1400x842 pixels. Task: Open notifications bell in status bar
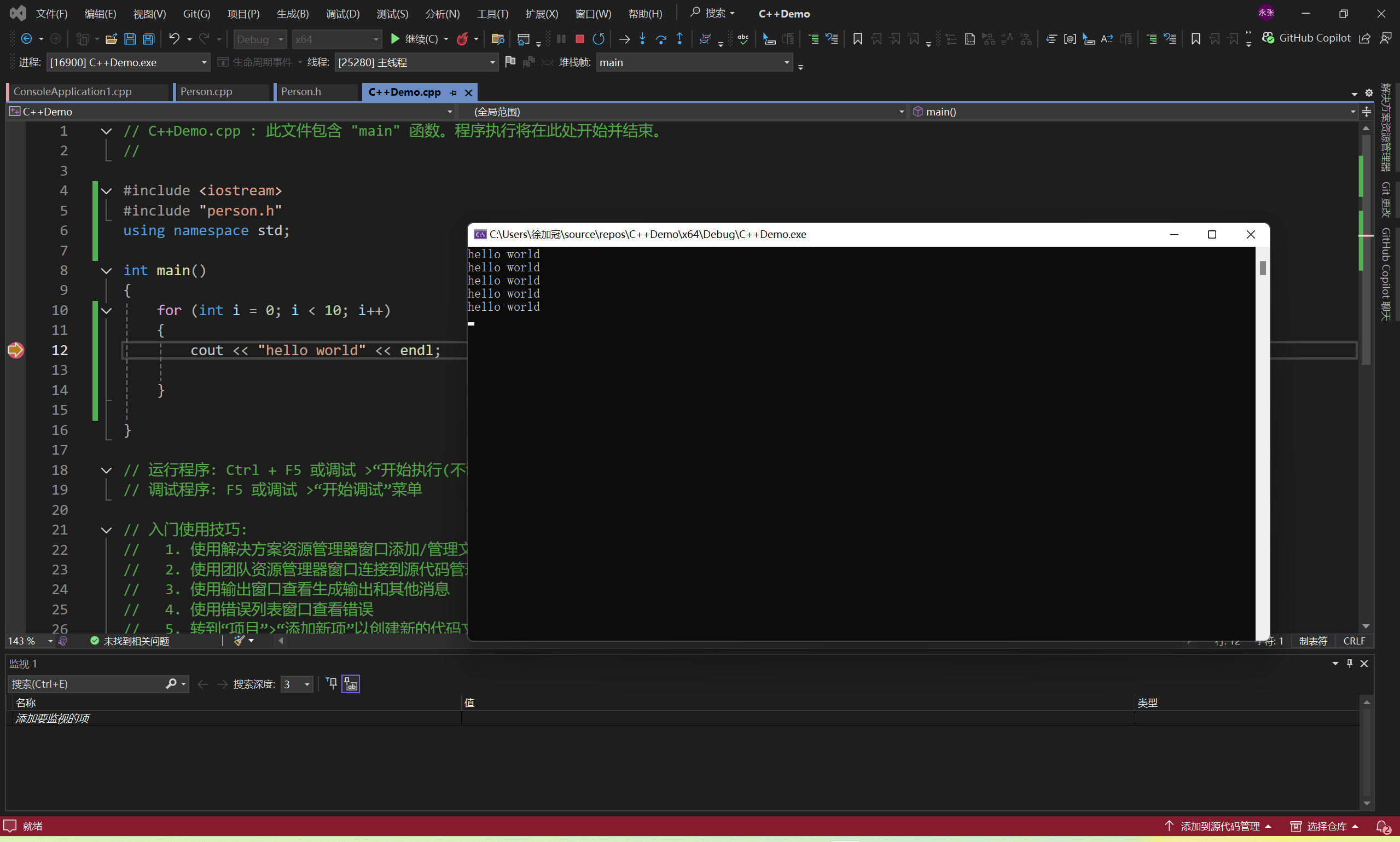pos(1383,827)
